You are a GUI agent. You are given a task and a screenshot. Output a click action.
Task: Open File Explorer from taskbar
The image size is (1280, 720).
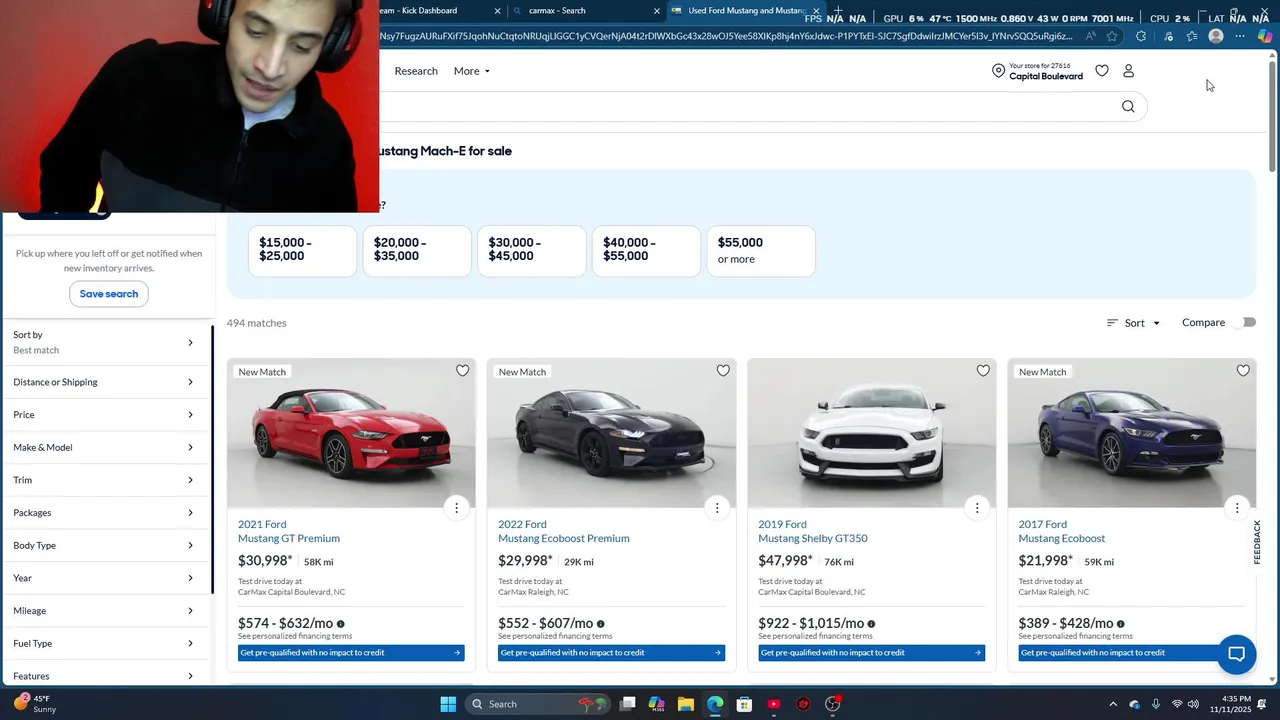tap(686, 704)
